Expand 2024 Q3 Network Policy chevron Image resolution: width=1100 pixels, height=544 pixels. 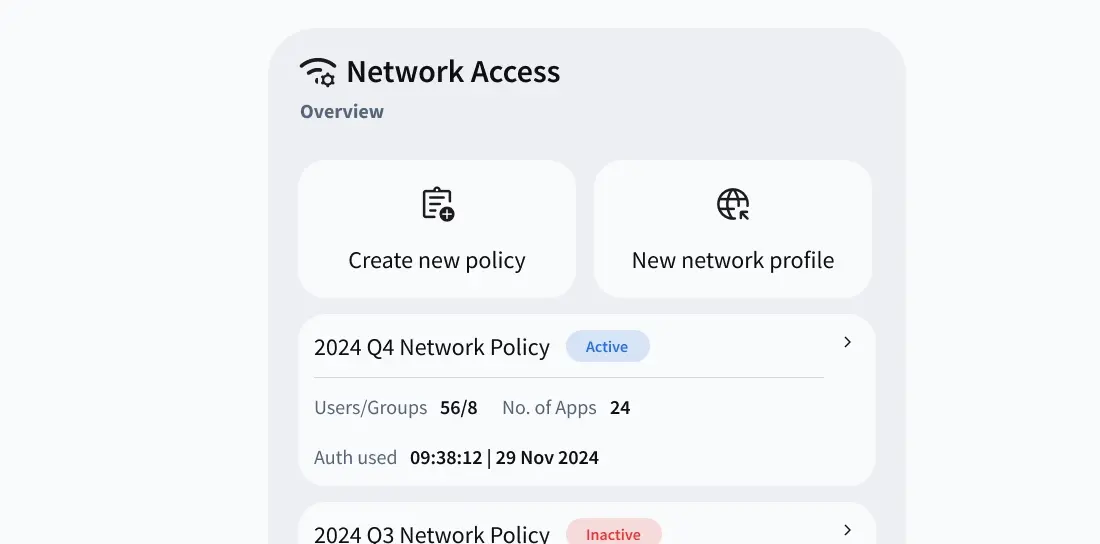[847, 530]
